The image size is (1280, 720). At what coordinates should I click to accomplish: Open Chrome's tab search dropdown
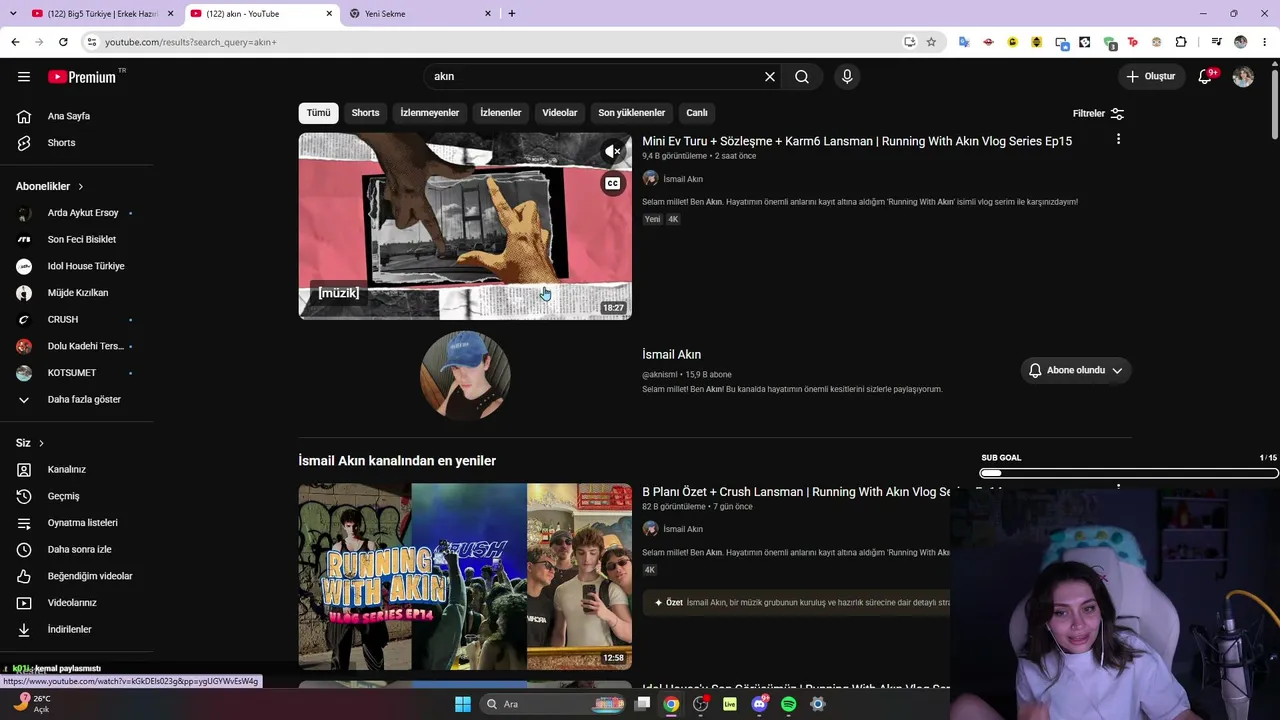pos(13,14)
